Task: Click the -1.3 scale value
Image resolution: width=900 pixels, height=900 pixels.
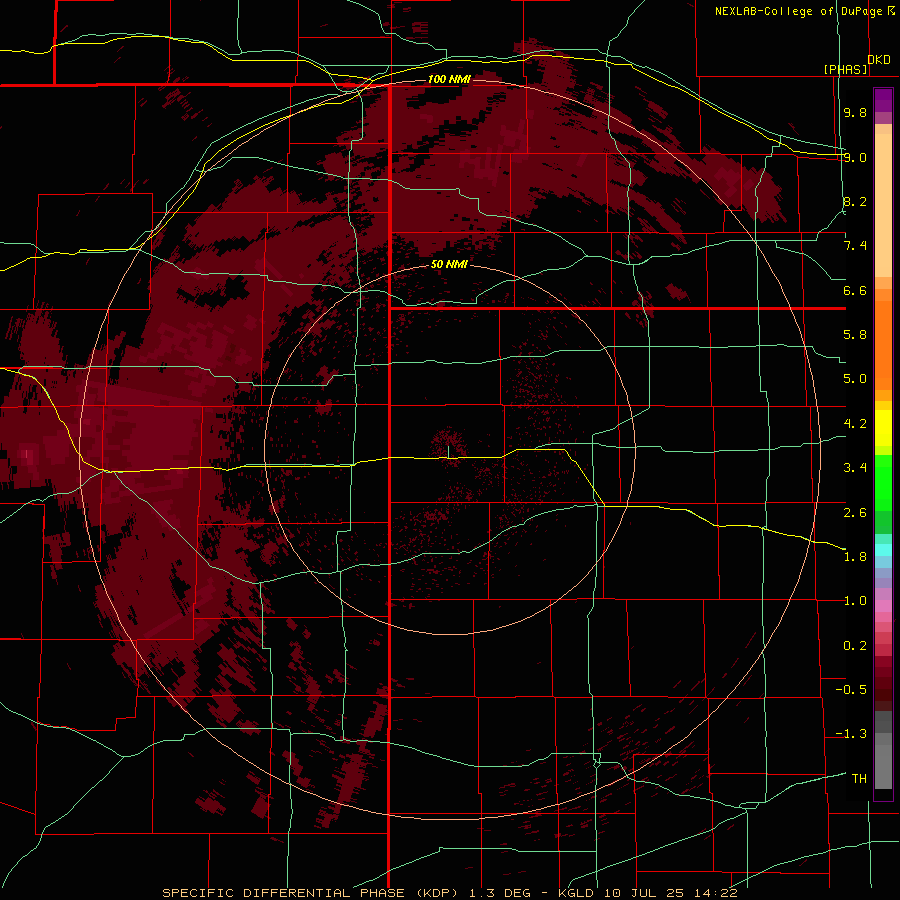Action: pos(851,734)
